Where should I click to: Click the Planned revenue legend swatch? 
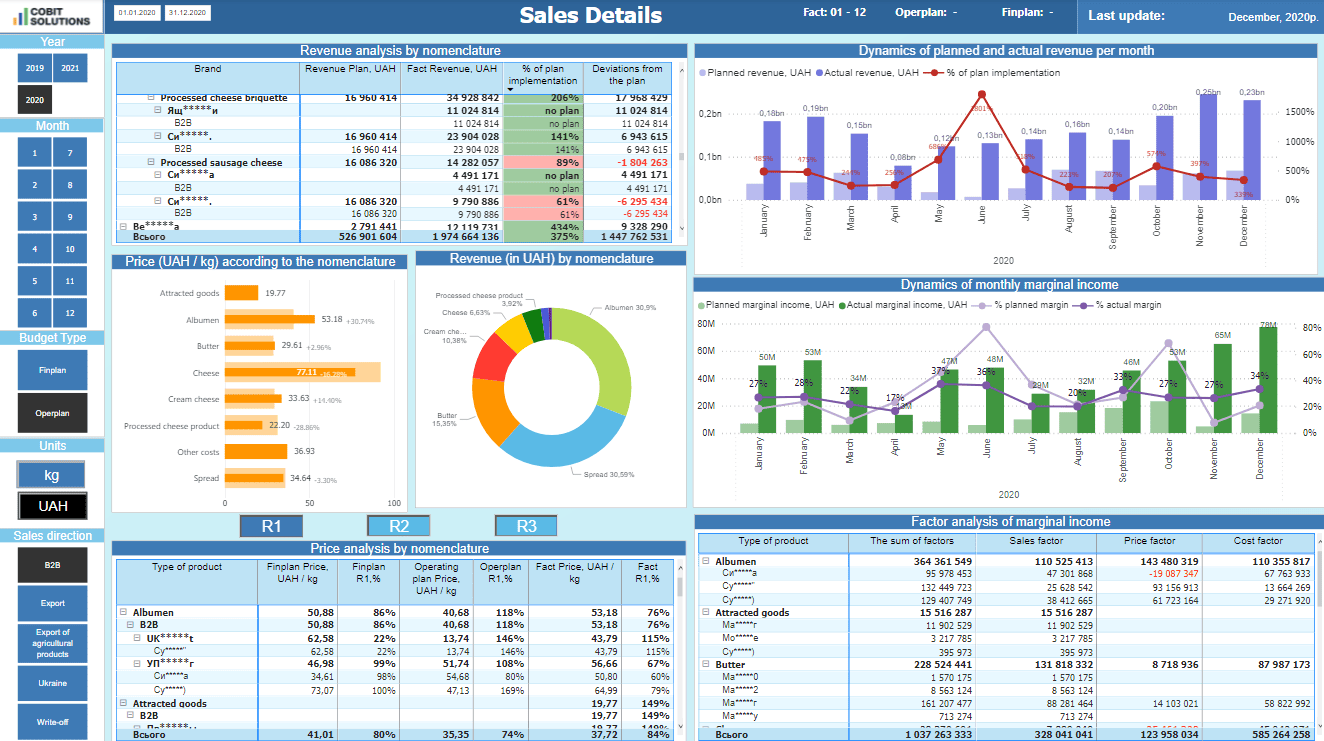[x=703, y=73]
